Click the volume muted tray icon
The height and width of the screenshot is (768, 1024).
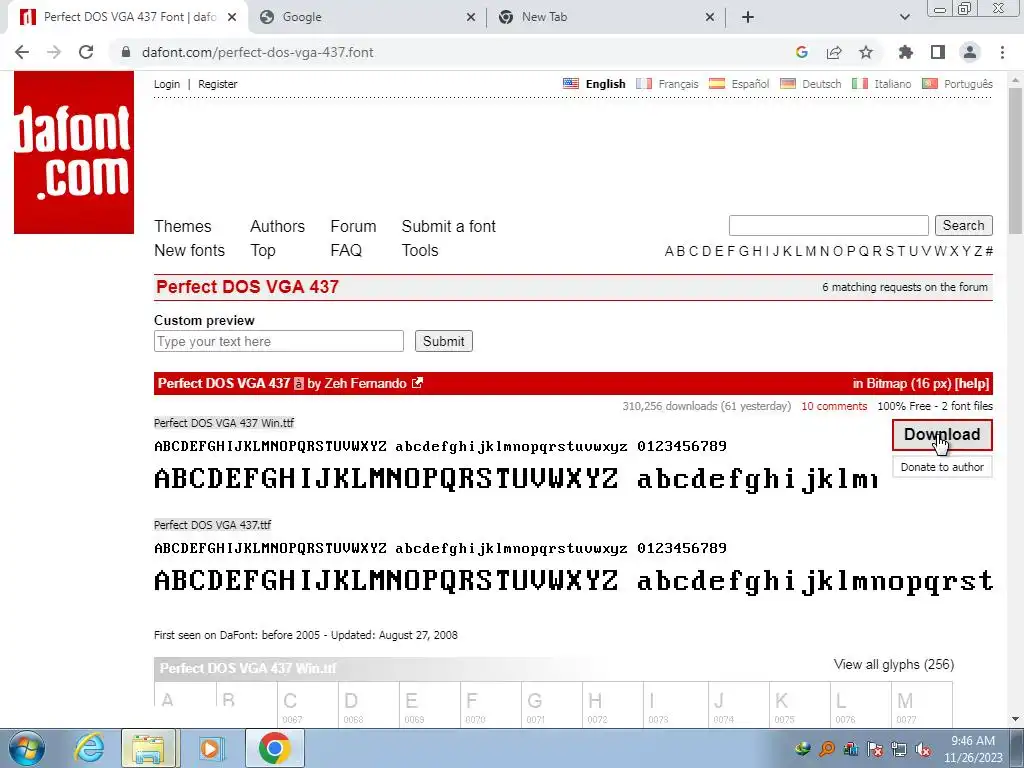923,749
